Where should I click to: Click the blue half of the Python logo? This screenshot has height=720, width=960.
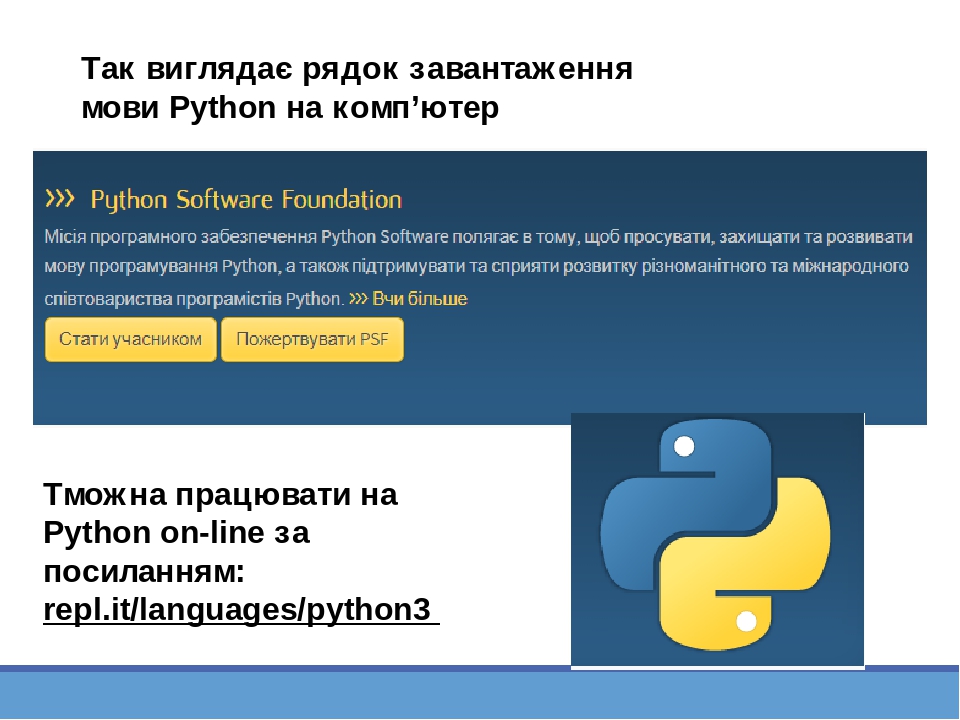pyautogui.click(x=660, y=500)
